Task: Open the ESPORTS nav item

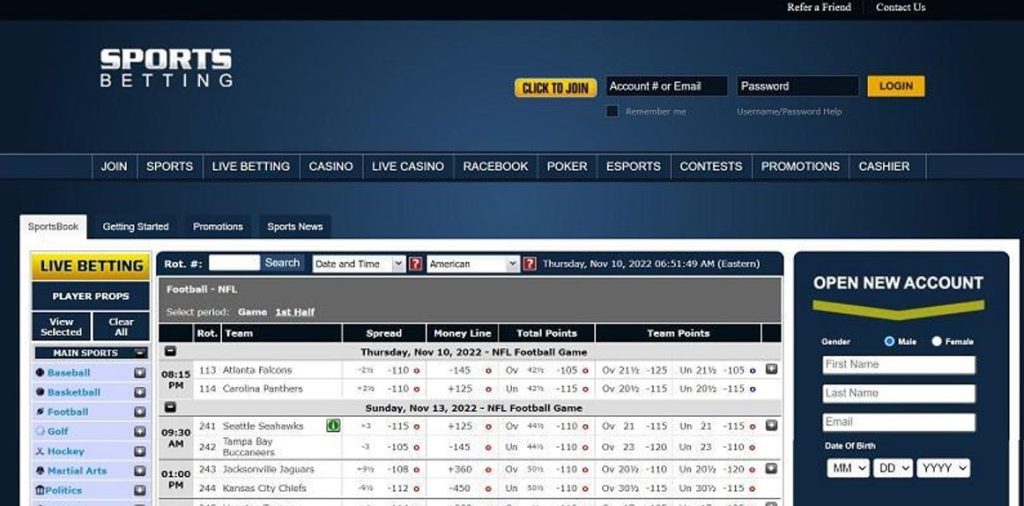Action: [633, 166]
